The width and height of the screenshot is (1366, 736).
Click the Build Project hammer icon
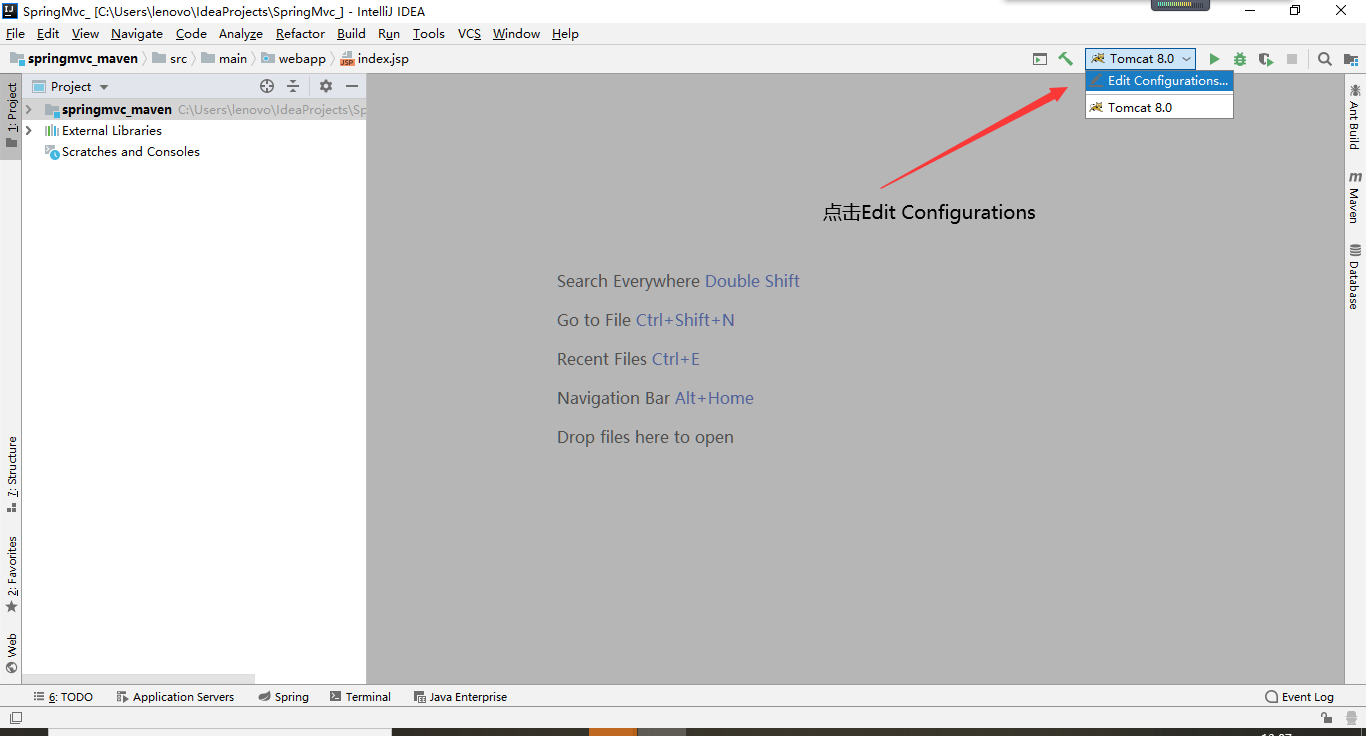(x=1066, y=59)
